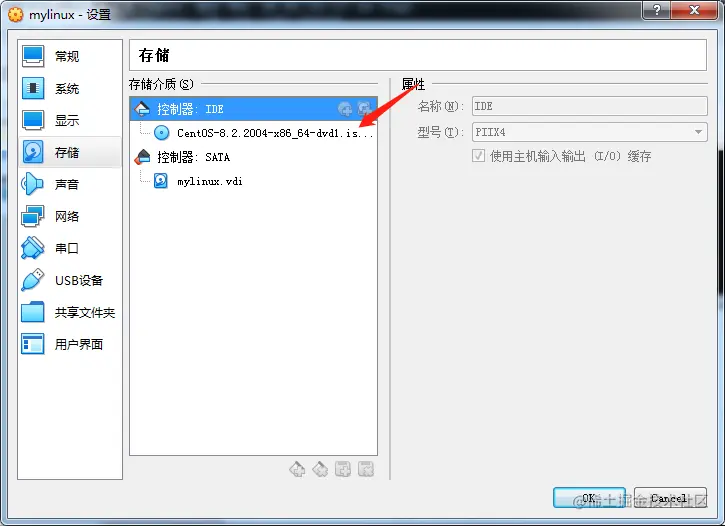Toggle the use host I/O cache checkbox
Screen dimensions: 725x526
479,156
